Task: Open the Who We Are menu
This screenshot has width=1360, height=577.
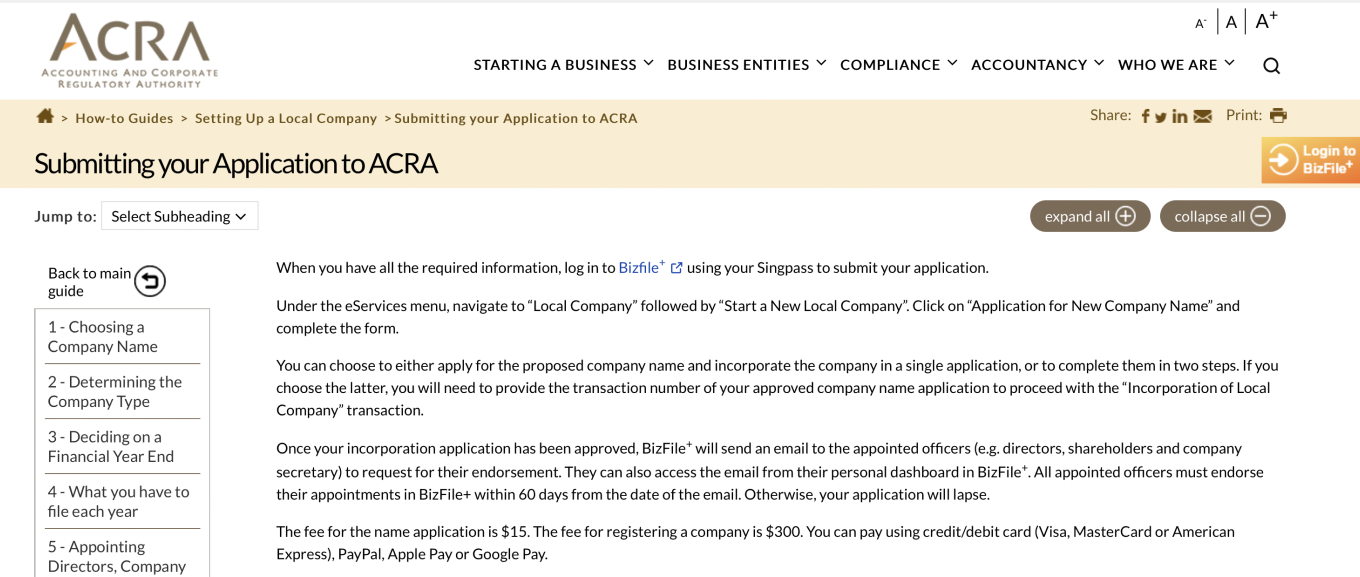Action: (x=1176, y=64)
